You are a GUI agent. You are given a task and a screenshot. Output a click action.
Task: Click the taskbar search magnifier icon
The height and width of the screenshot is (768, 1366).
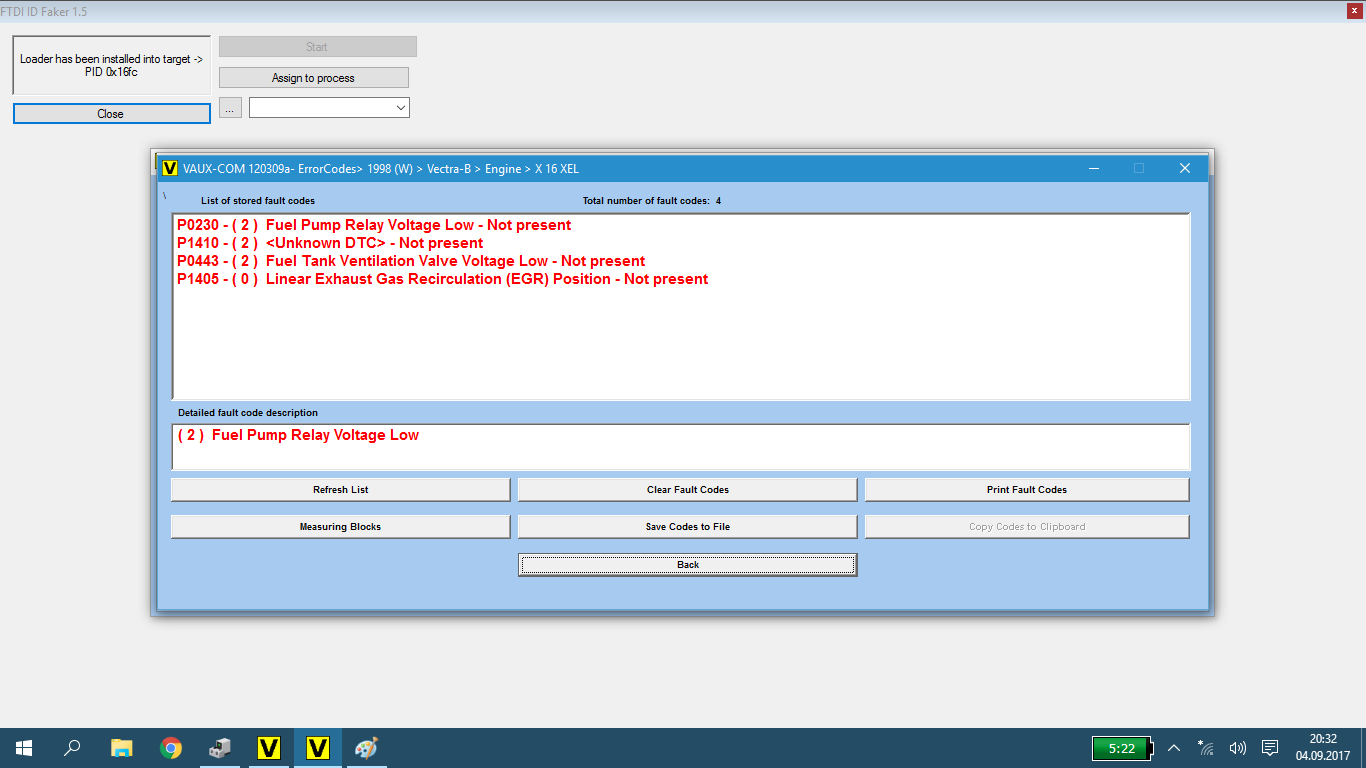pos(72,748)
